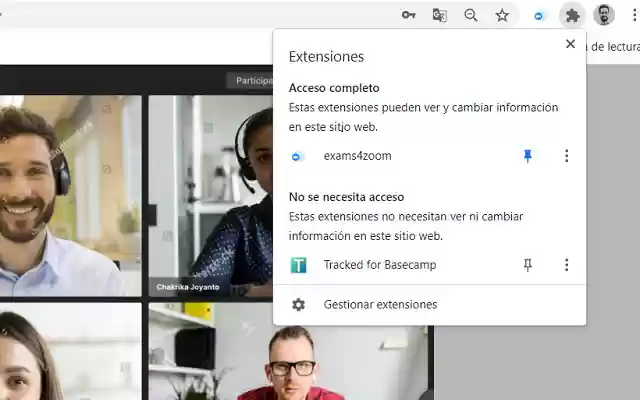Open more actions for exams4zoom
640x400 pixels.
pyautogui.click(x=566, y=156)
